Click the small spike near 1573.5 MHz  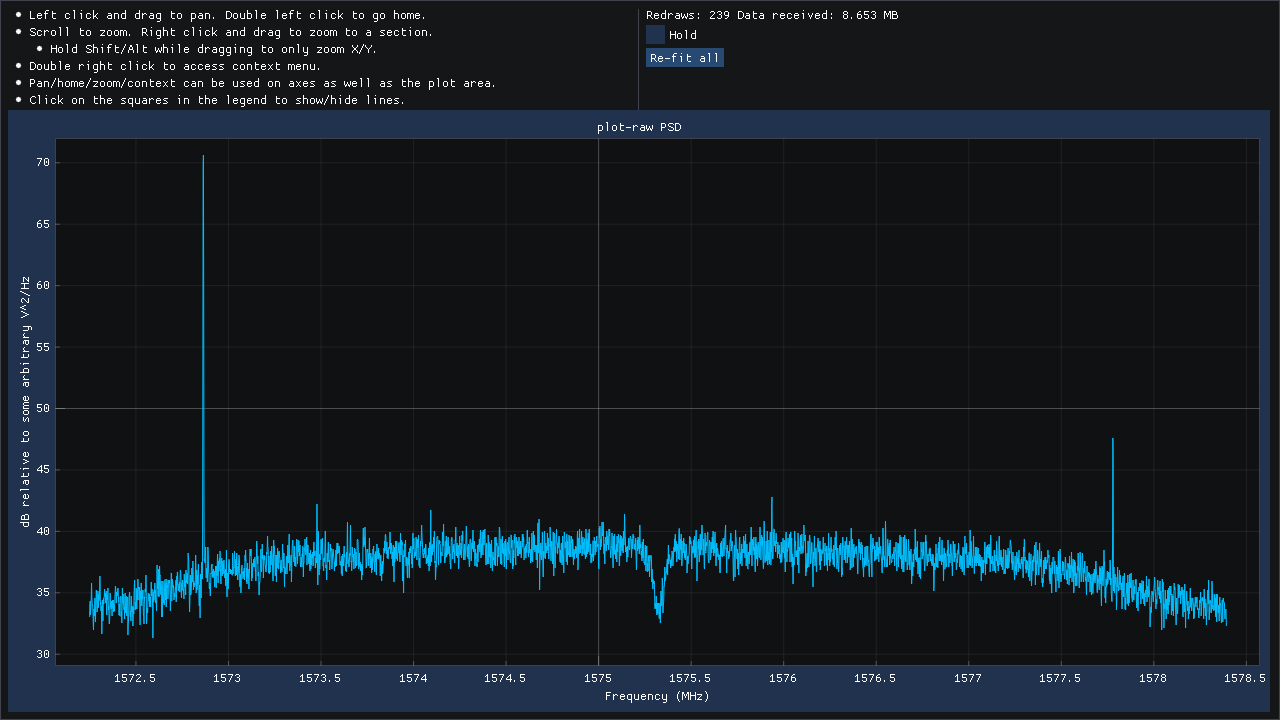317,506
